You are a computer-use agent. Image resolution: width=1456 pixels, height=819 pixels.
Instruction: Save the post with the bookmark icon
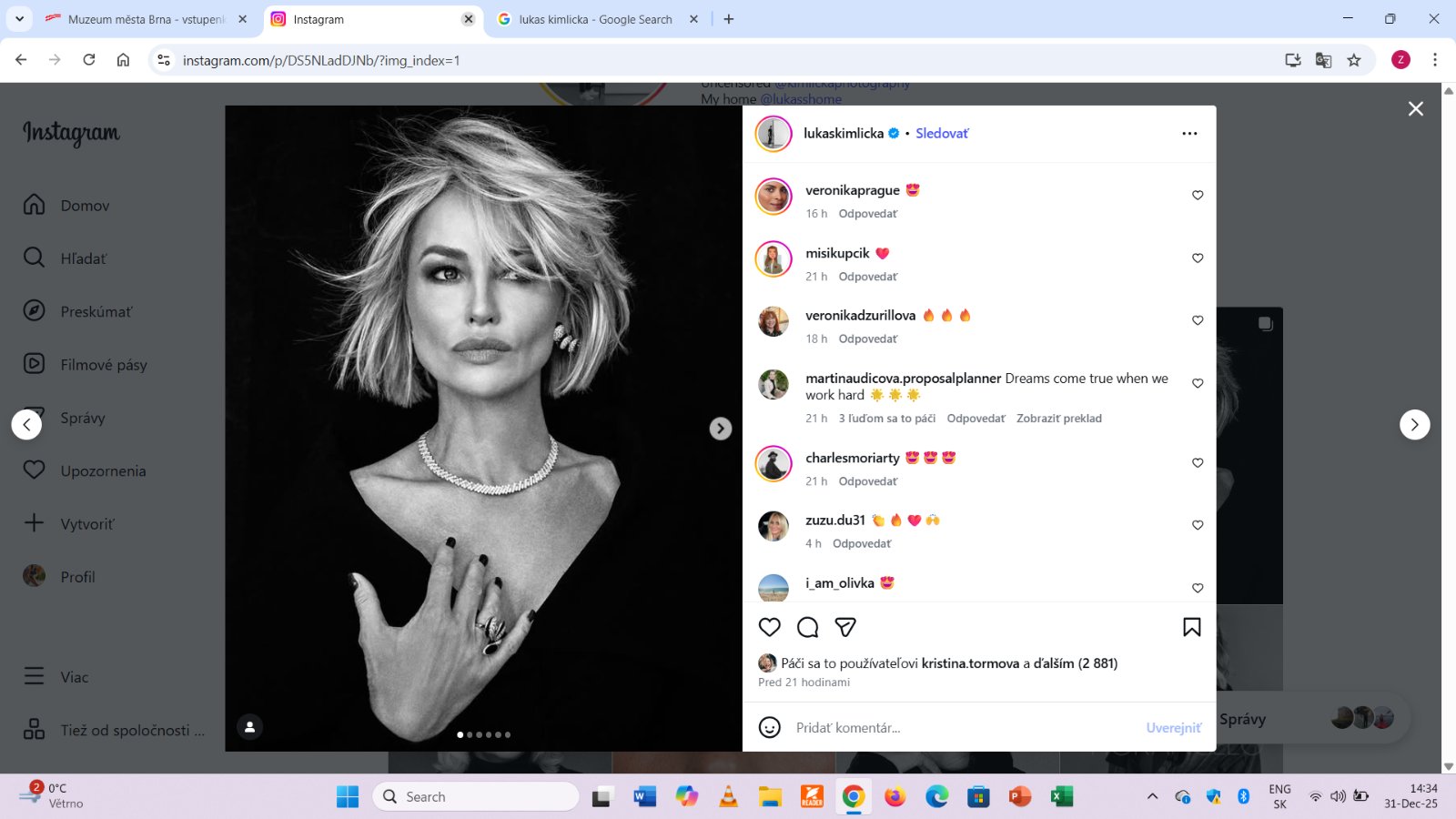click(x=1191, y=627)
